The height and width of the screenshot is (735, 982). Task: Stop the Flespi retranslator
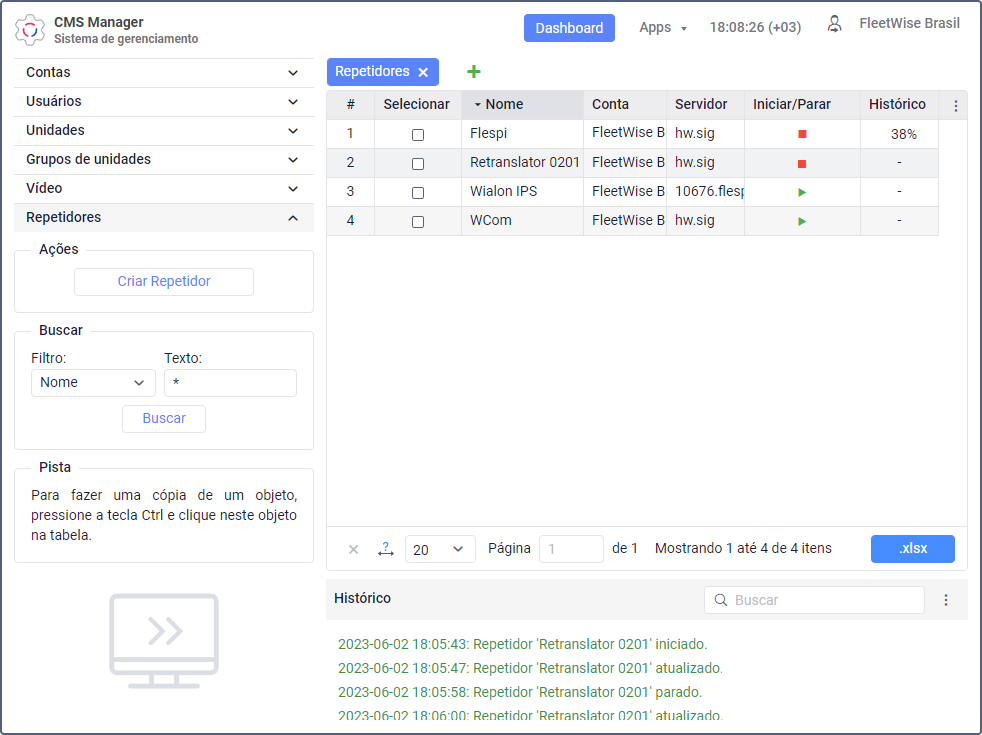(x=802, y=134)
